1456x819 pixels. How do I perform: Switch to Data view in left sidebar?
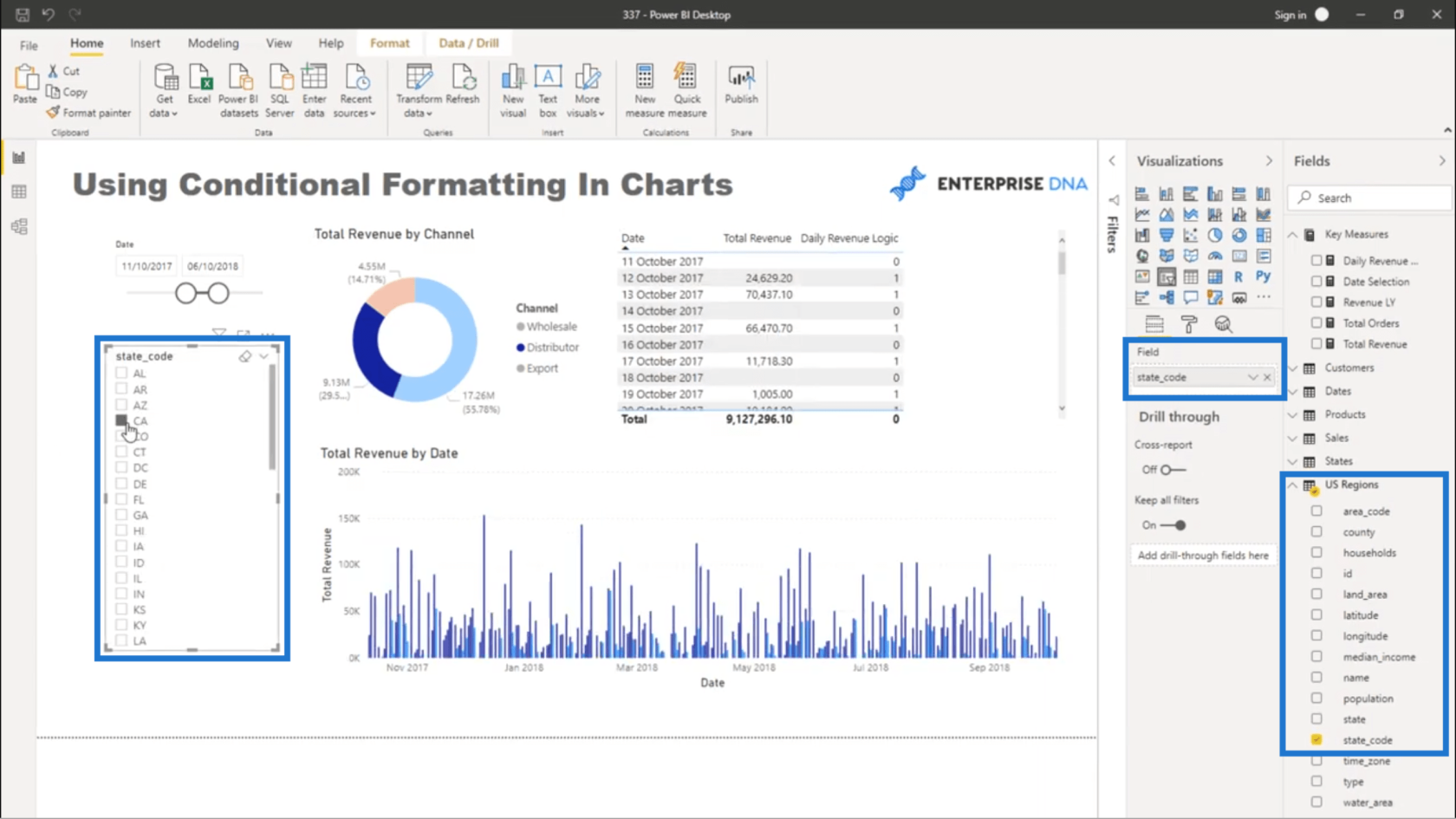19,192
